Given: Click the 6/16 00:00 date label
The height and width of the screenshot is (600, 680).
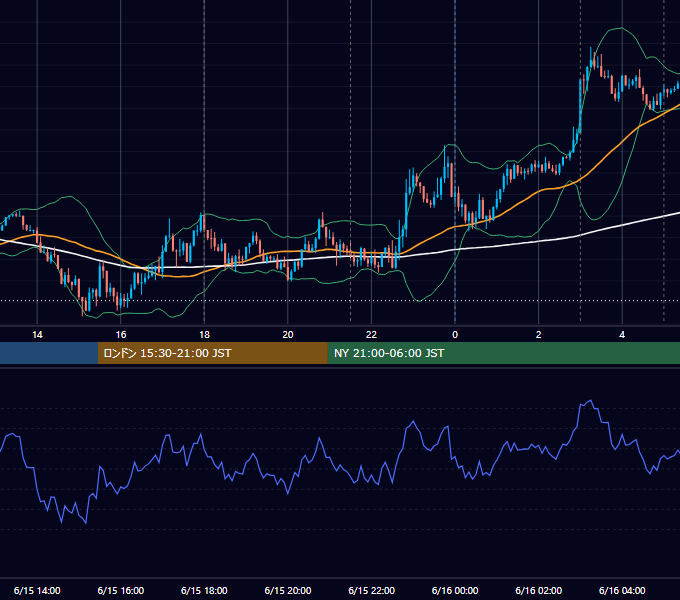Looking at the screenshot, I should pyautogui.click(x=455, y=590).
